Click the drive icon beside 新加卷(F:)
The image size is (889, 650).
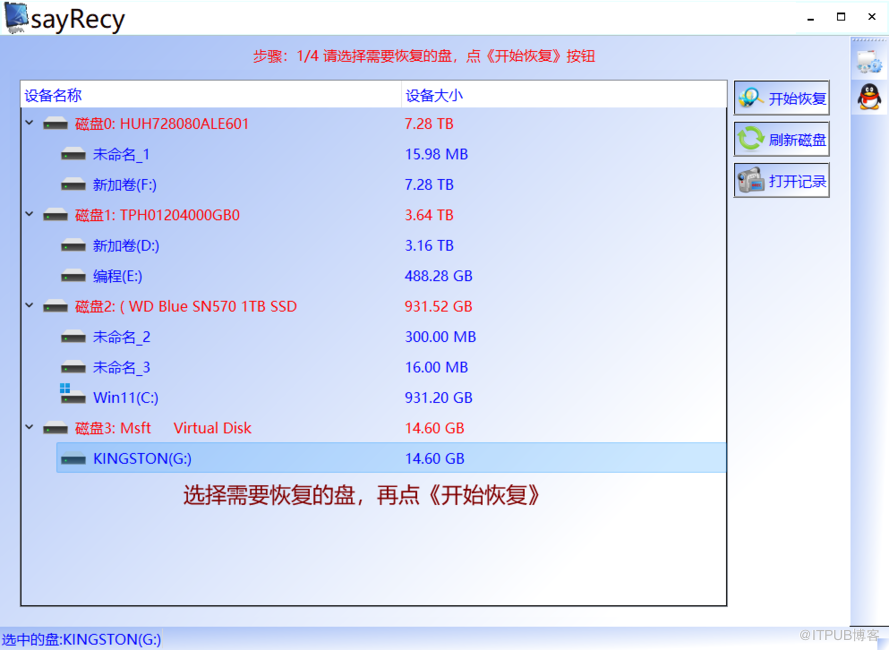(73, 184)
